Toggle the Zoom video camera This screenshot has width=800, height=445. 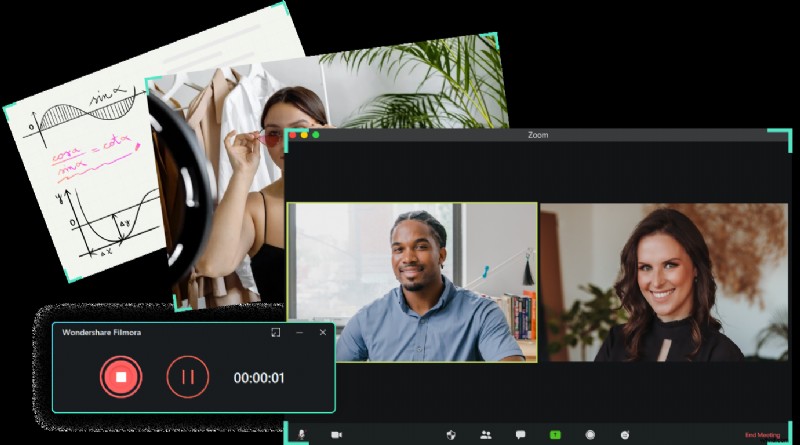[337, 435]
